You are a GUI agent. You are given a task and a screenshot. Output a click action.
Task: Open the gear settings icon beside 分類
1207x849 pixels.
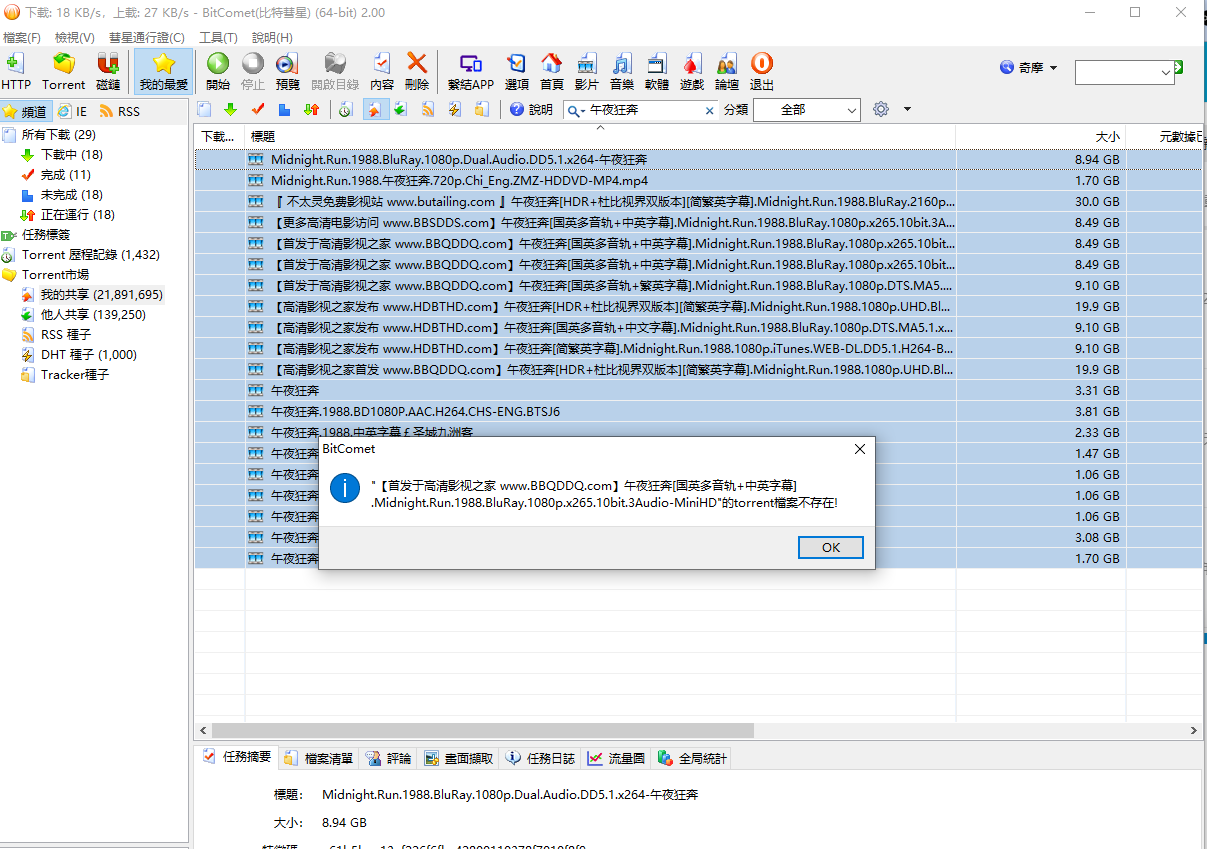(x=881, y=109)
